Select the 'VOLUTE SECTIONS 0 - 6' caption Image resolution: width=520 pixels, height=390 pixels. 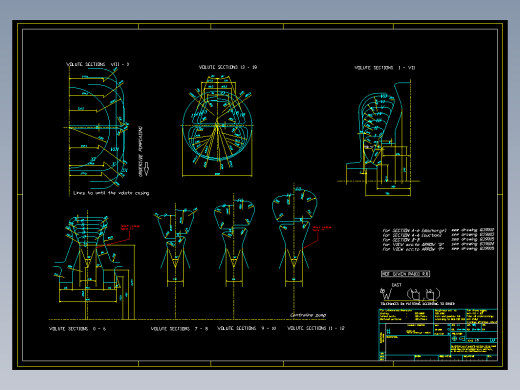tap(77, 329)
